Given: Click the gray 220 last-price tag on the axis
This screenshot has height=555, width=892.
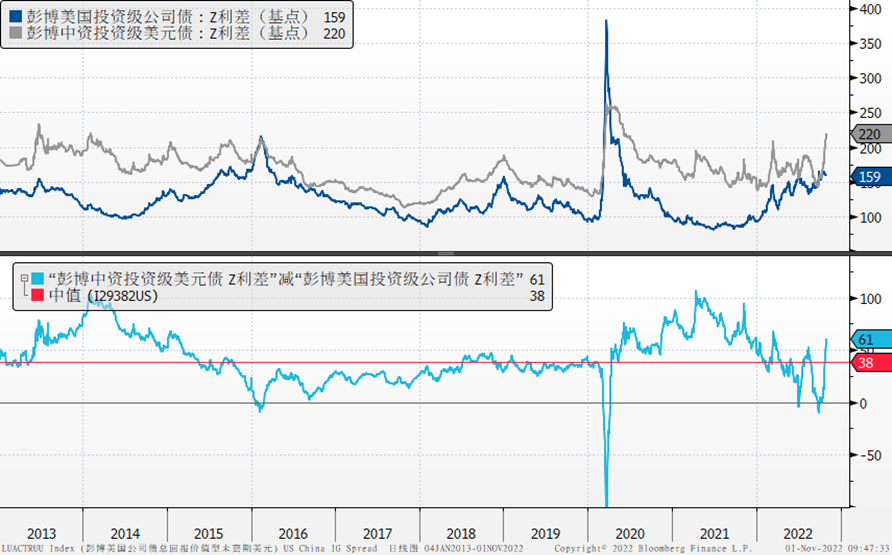Looking at the screenshot, I should point(870,134).
